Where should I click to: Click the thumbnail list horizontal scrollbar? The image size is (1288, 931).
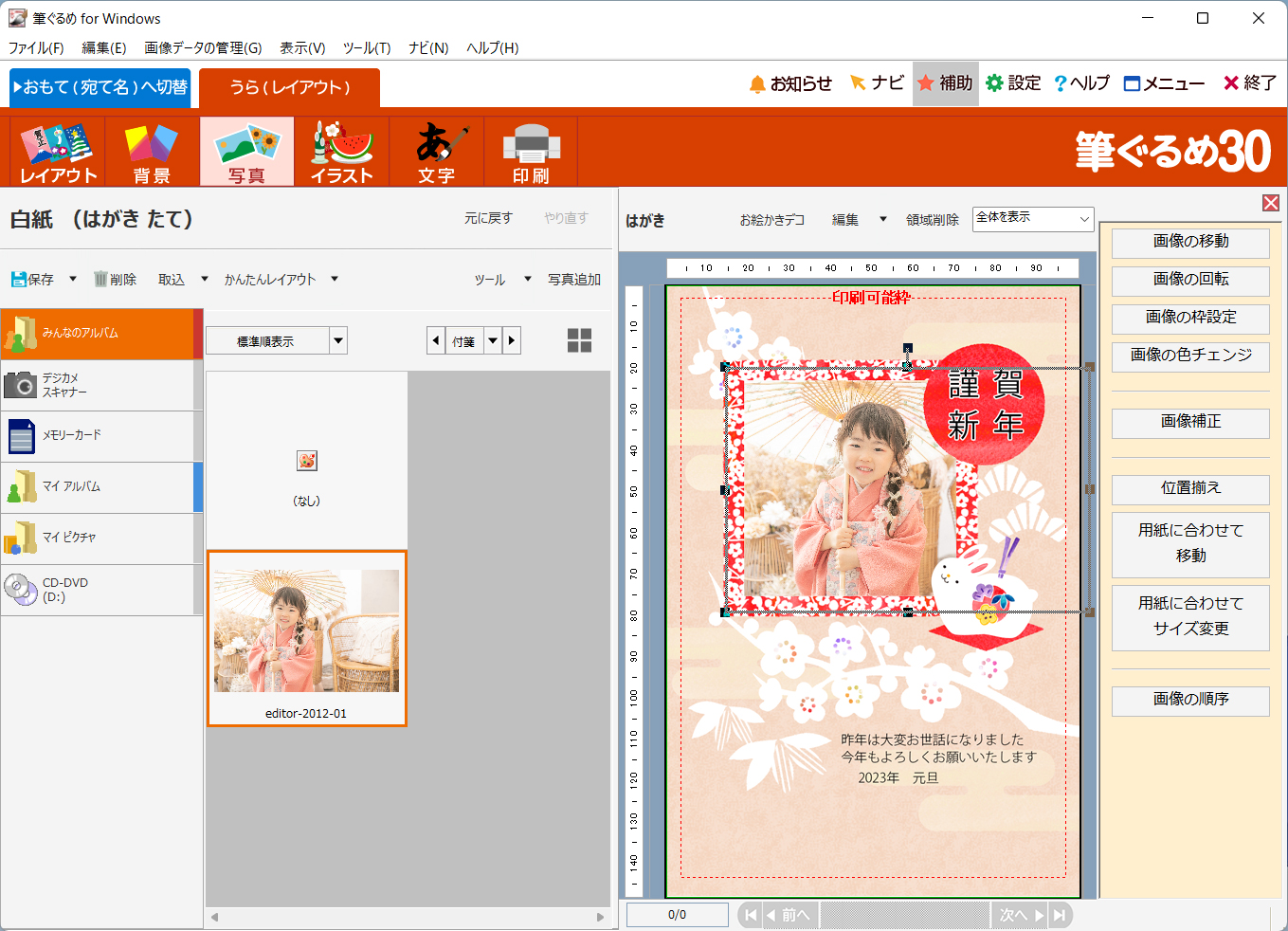click(x=408, y=917)
